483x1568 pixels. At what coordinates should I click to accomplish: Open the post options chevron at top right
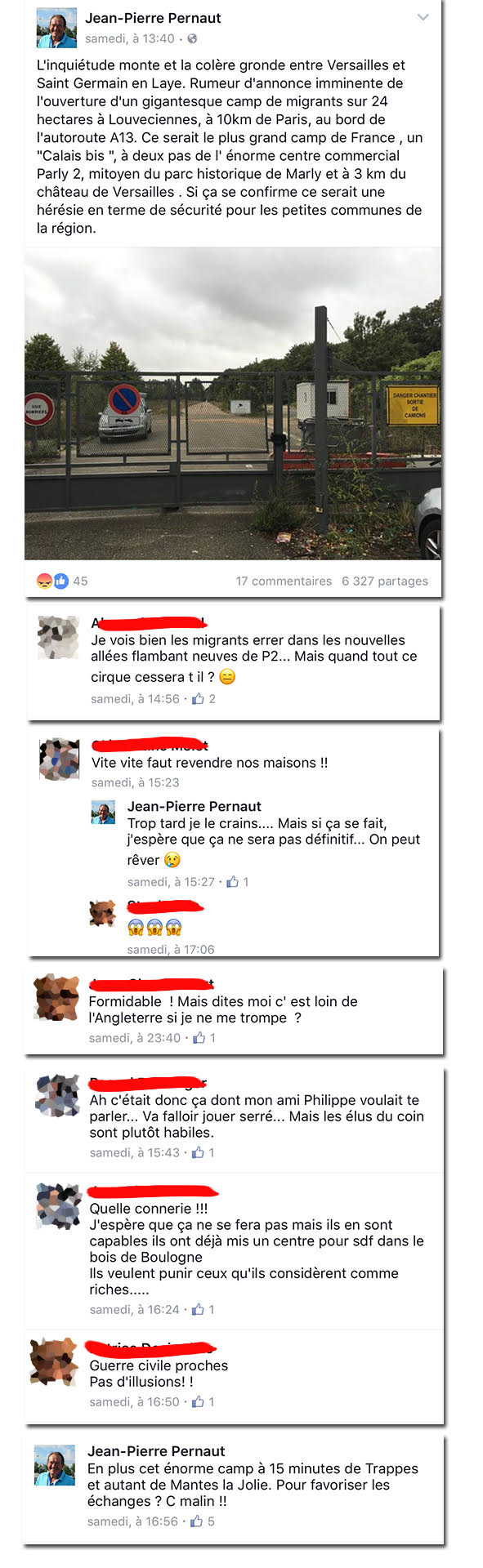tap(423, 17)
